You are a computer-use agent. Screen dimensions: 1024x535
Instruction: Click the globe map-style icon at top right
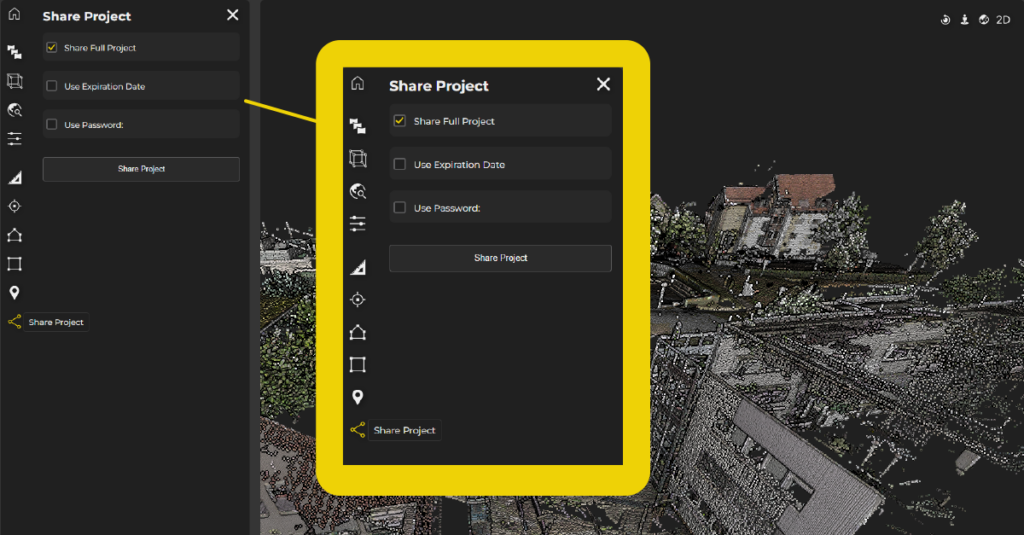[984, 20]
